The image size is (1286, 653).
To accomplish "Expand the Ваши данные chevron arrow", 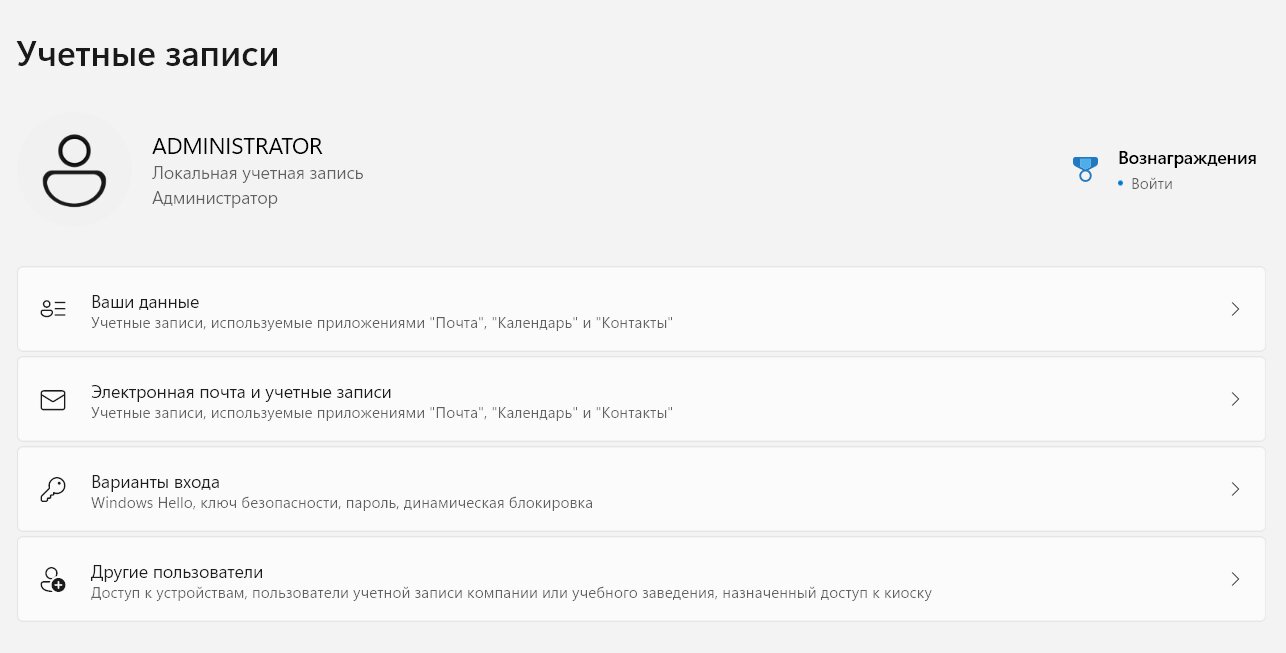I will coord(1236,309).
